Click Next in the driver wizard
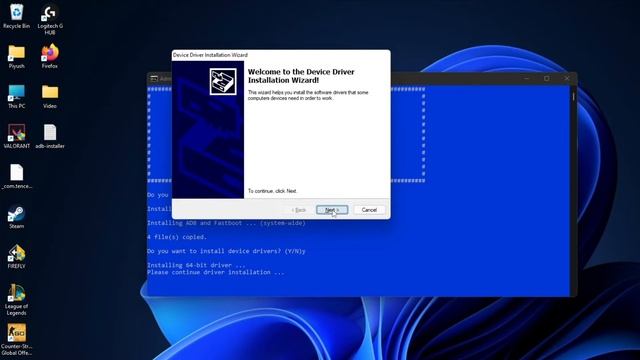 [332, 210]
